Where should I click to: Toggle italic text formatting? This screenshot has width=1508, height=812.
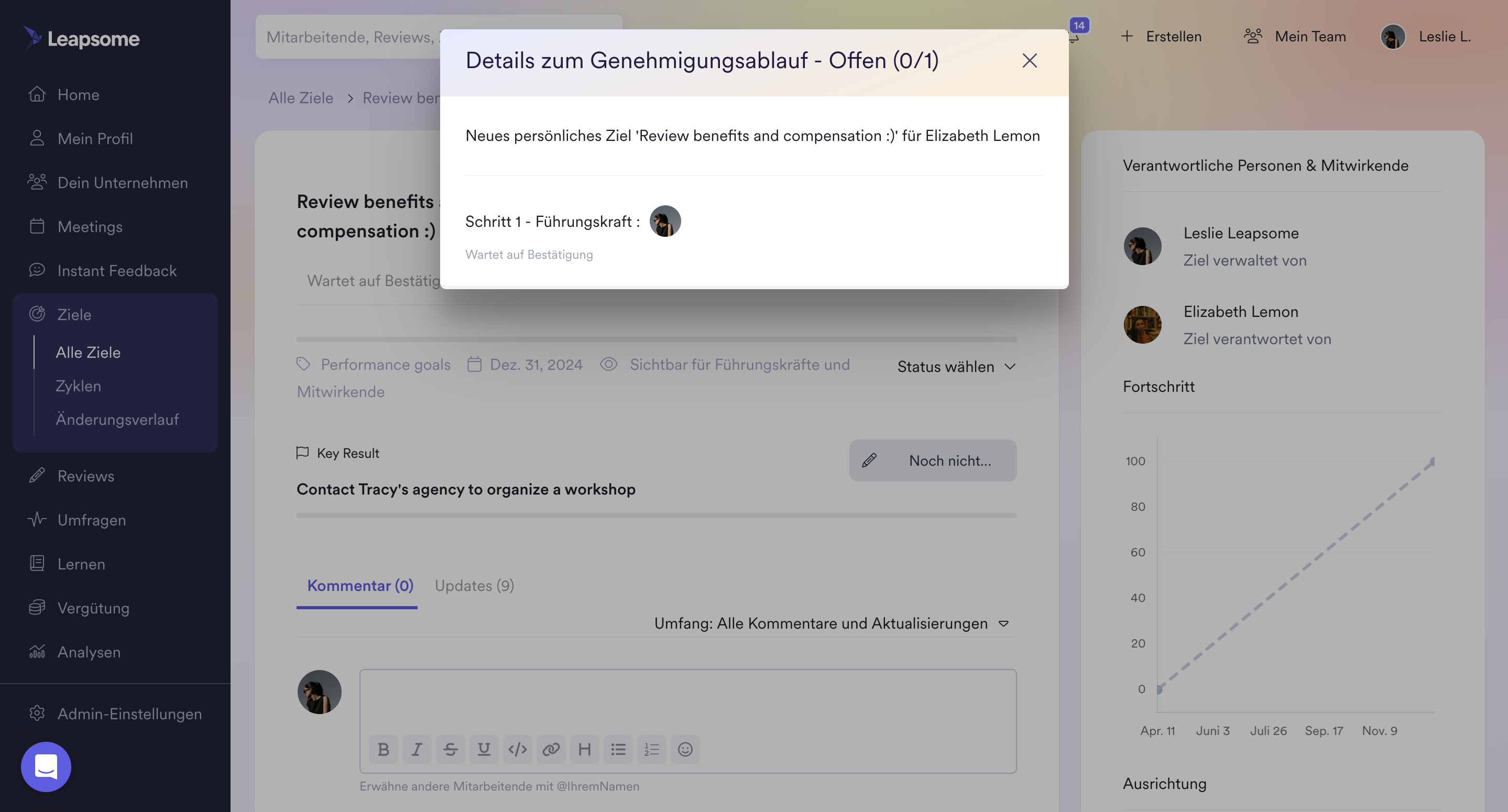click(417, 749)
